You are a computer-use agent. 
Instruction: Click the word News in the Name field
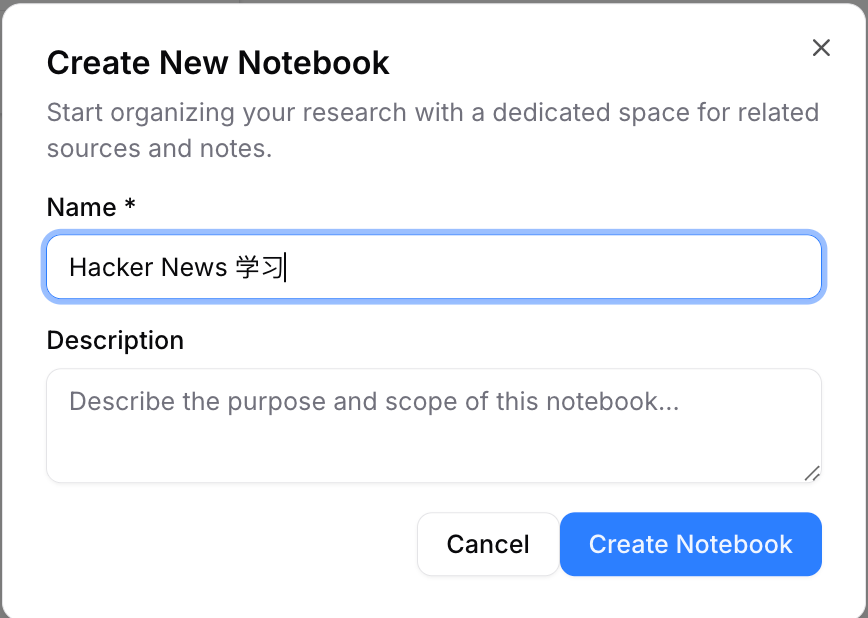pos(190,267)
